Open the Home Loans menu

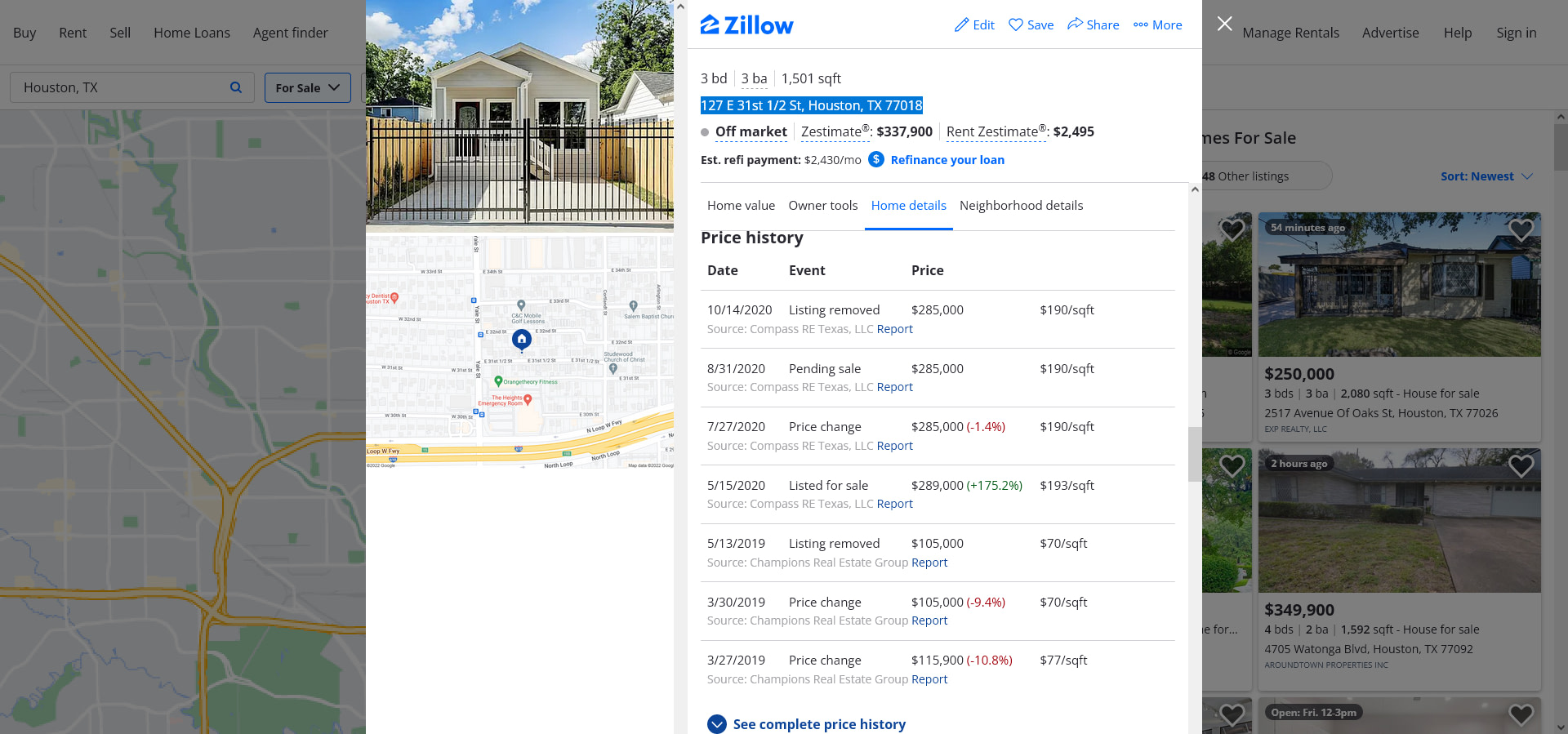pyautogui.click(x=192, y=33)
